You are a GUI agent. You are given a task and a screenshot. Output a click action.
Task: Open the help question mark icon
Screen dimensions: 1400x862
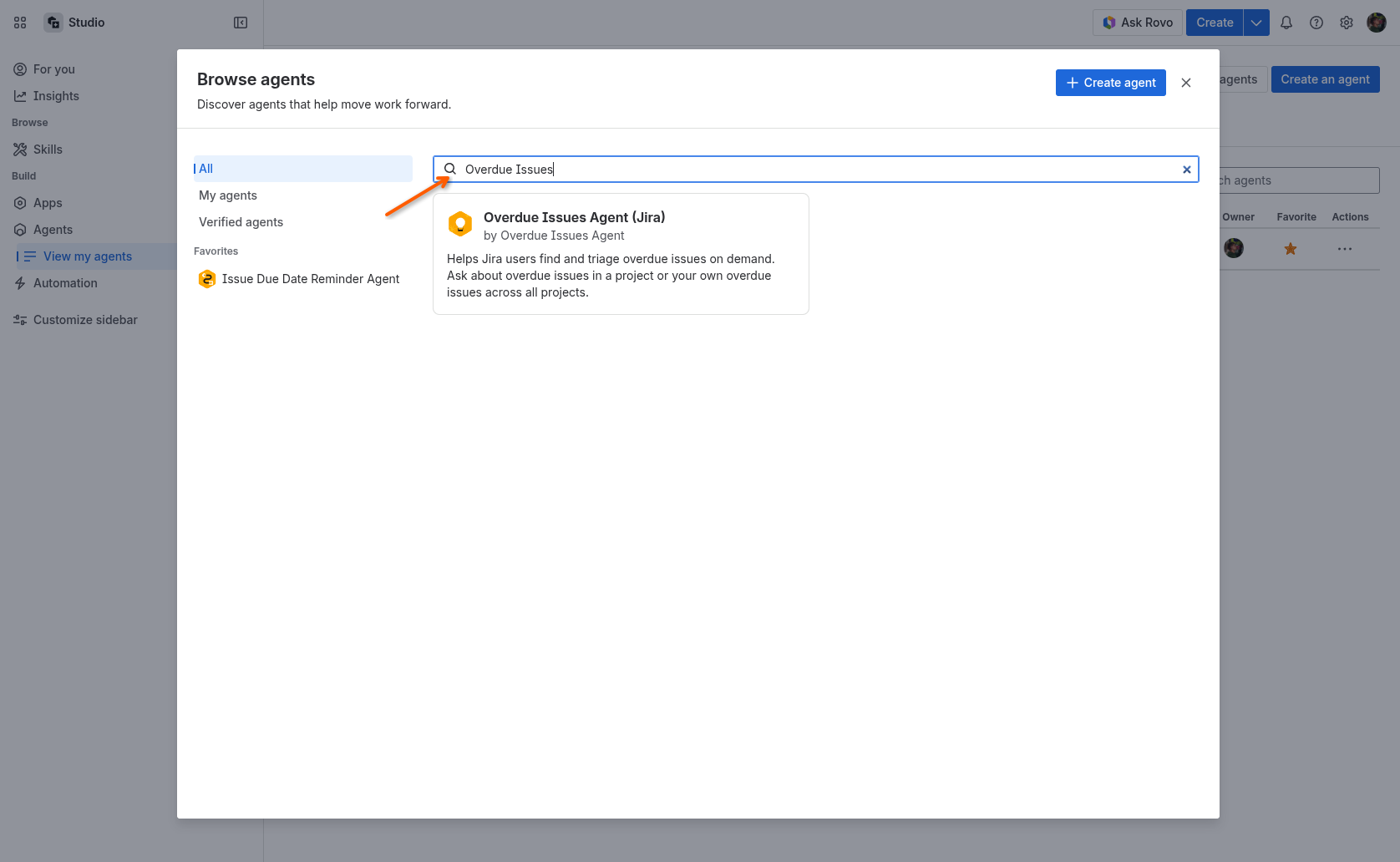point(1316,23)
